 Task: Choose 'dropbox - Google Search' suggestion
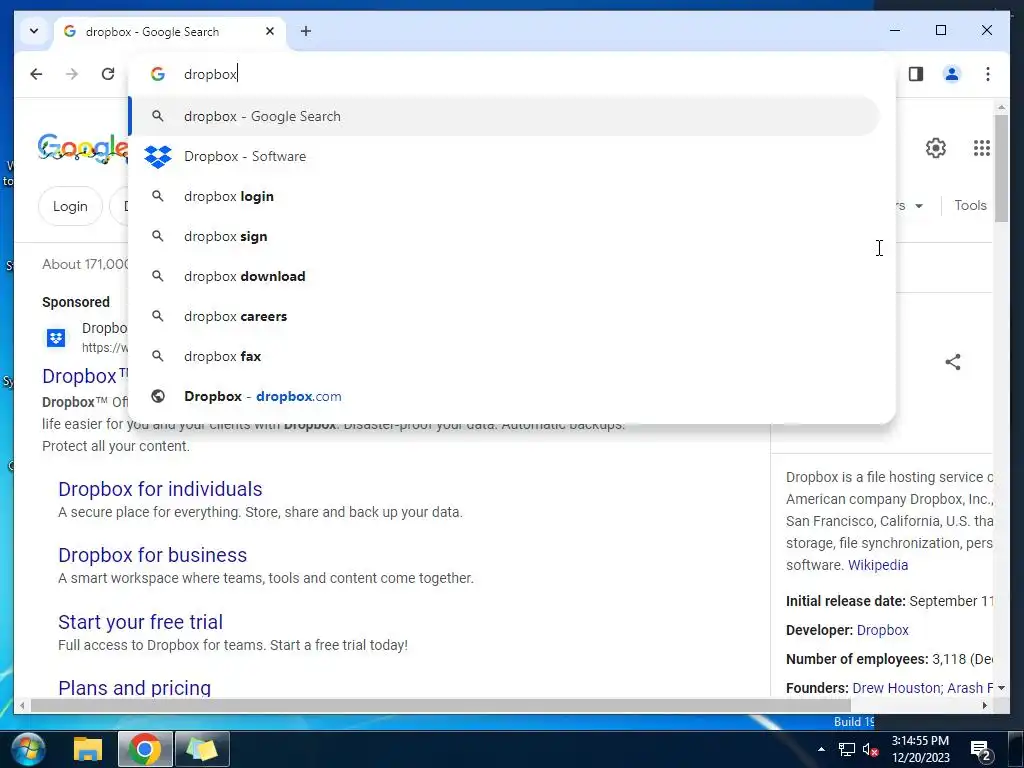(x=505, y=116)
